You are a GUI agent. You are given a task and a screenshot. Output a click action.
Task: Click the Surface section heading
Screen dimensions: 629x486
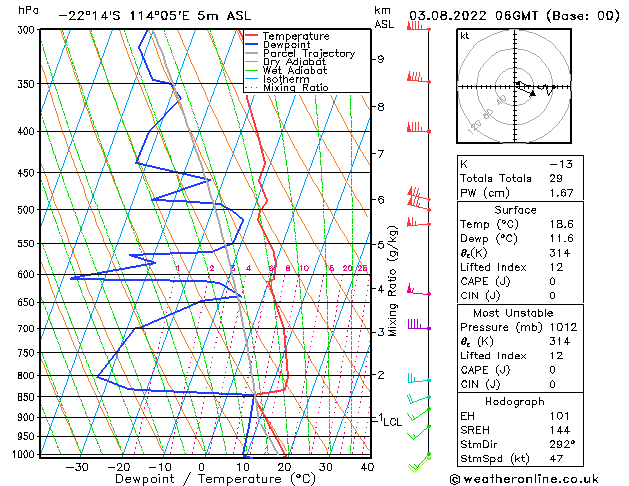pos(515,210)
